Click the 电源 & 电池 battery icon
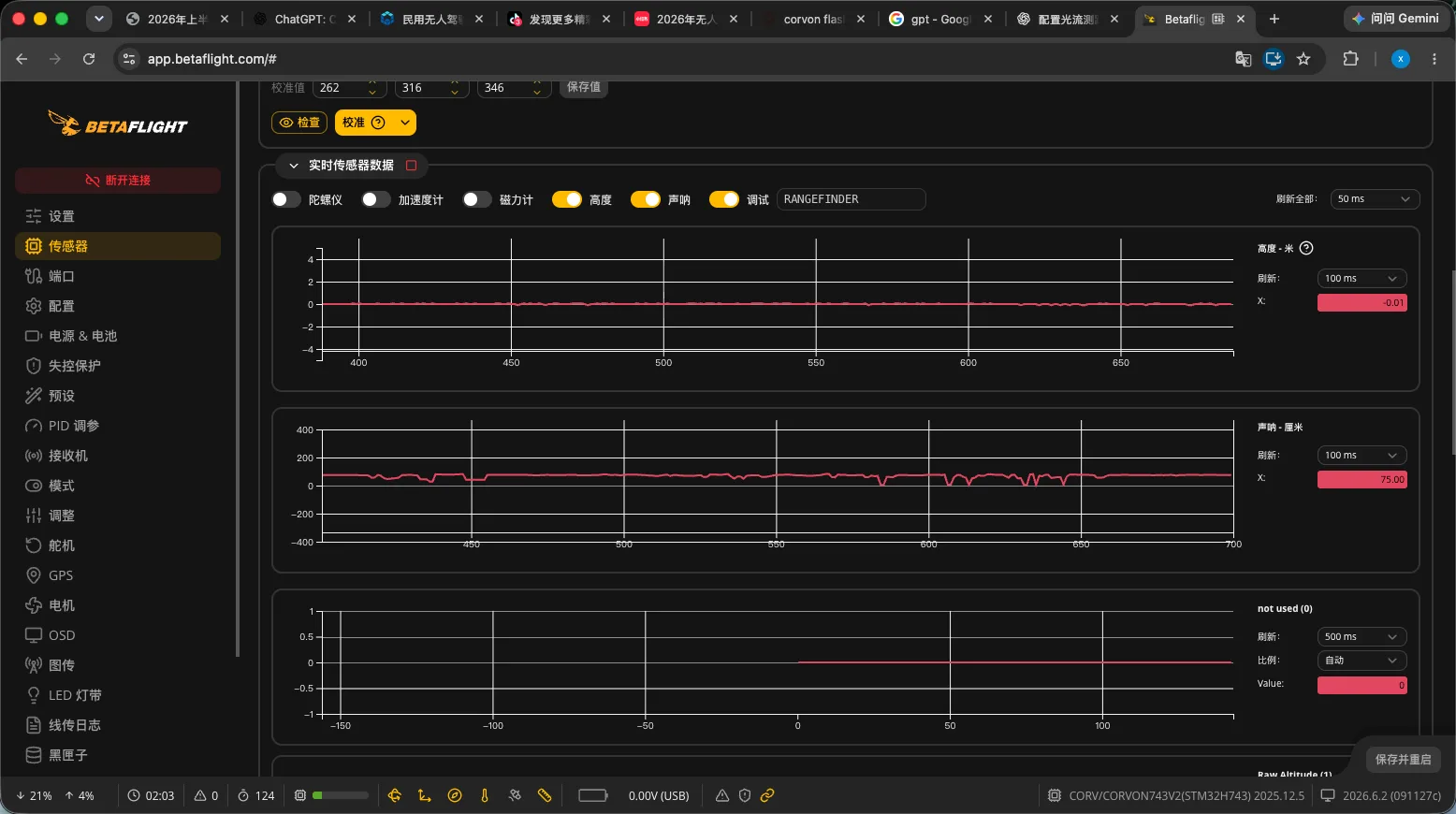Viewport: 1456px width, 814px height. coord(34,336)
